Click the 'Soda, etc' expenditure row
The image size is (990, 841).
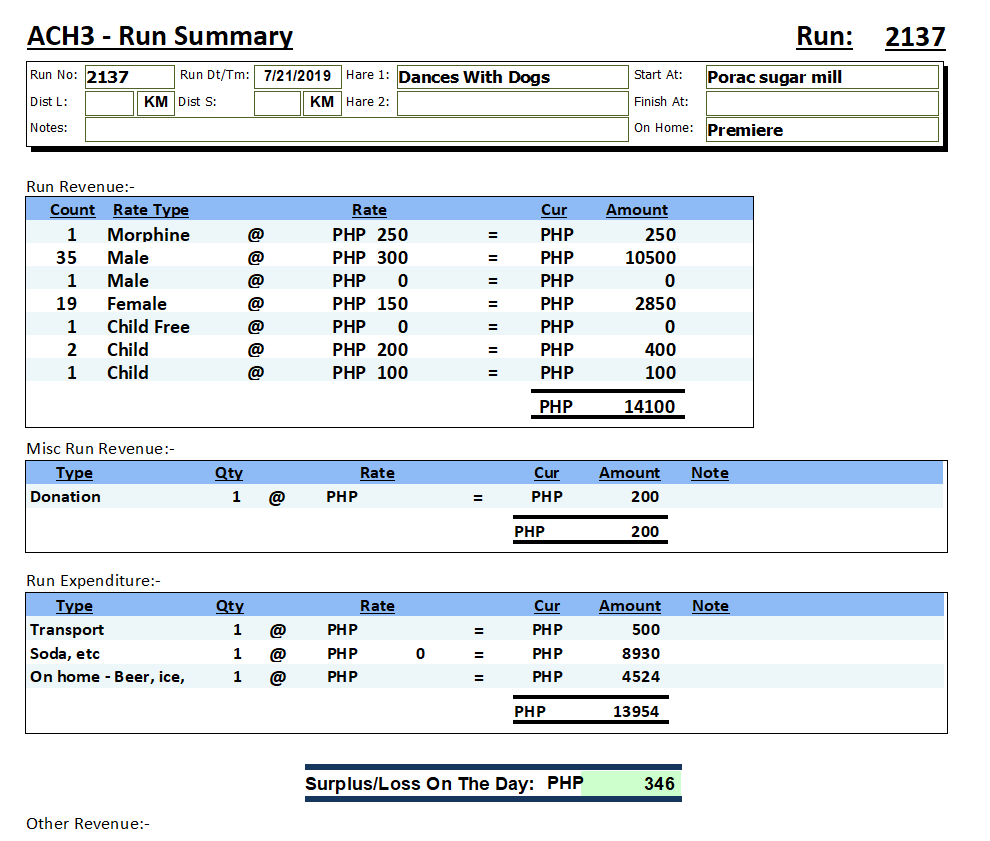65,654
